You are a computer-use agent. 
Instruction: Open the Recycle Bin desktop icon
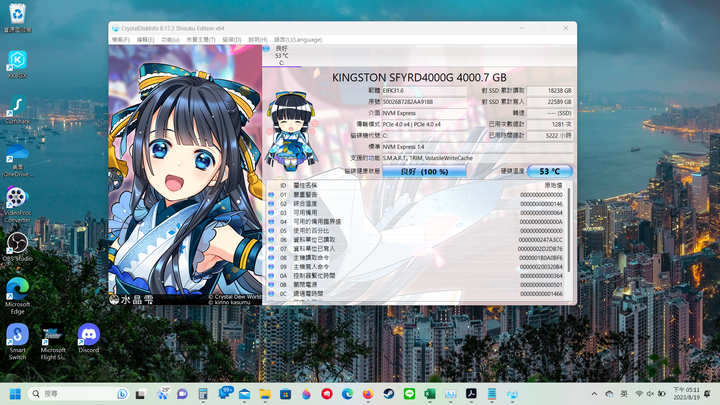(x=17, y=17)
